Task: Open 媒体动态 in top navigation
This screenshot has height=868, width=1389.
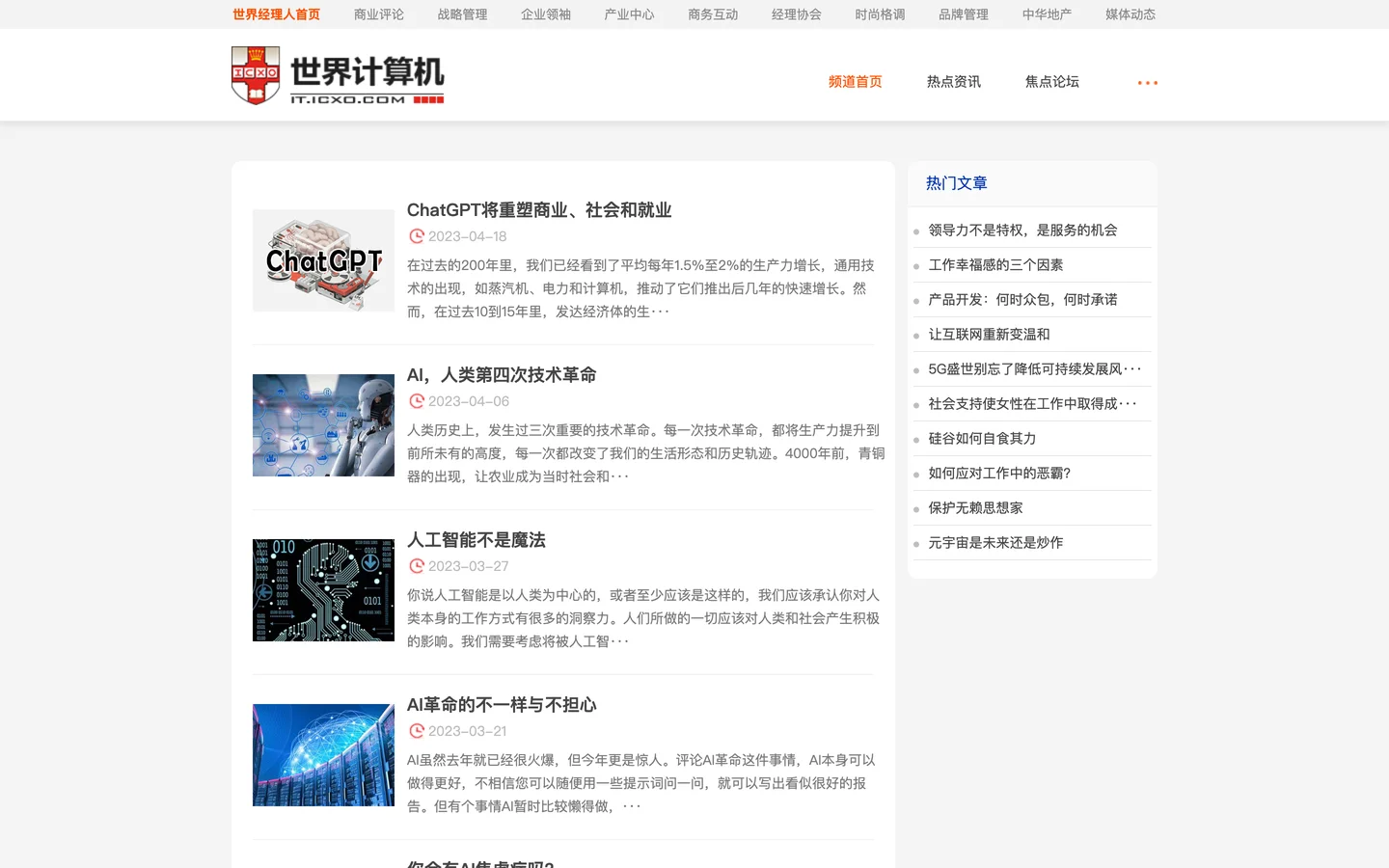Action: pos(1130,14)
